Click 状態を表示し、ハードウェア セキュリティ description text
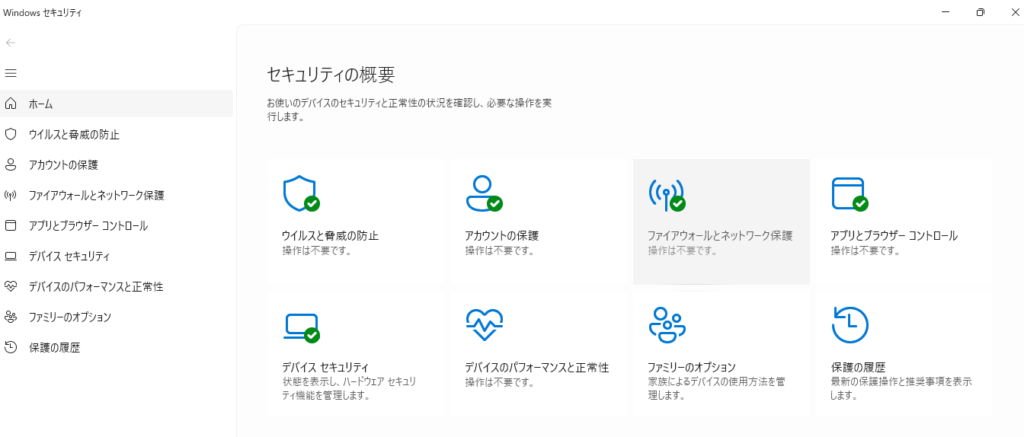The width and height of the screenshot is (1024, 437). 349,388
